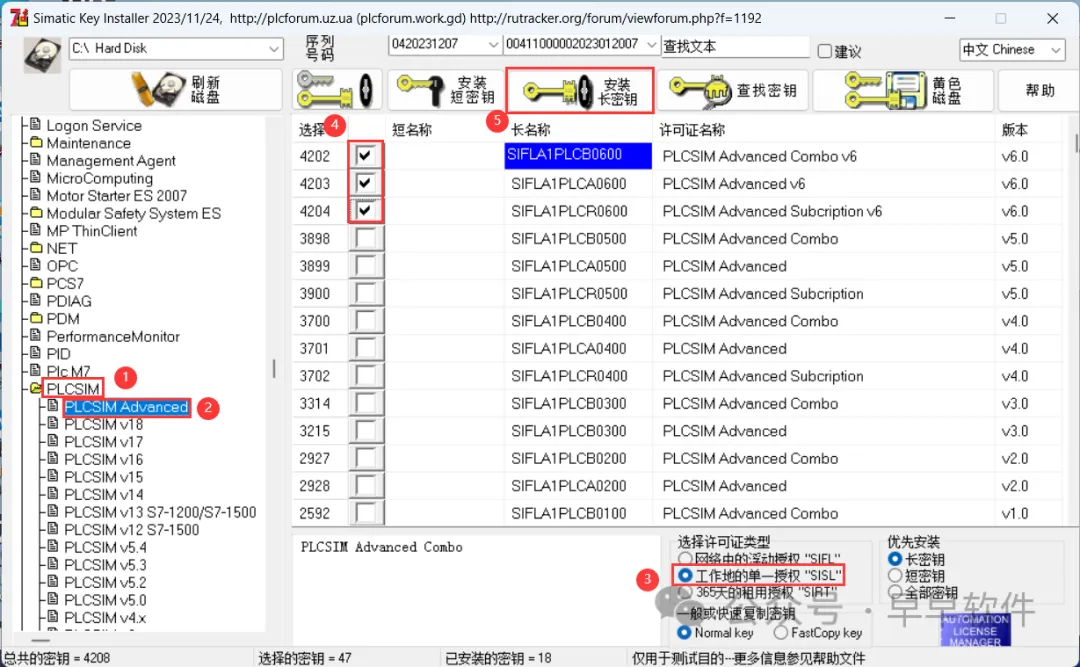Click the document icon beside PLCSIM v18
This screenshot has height=667, width=1080.
[53, 423]
